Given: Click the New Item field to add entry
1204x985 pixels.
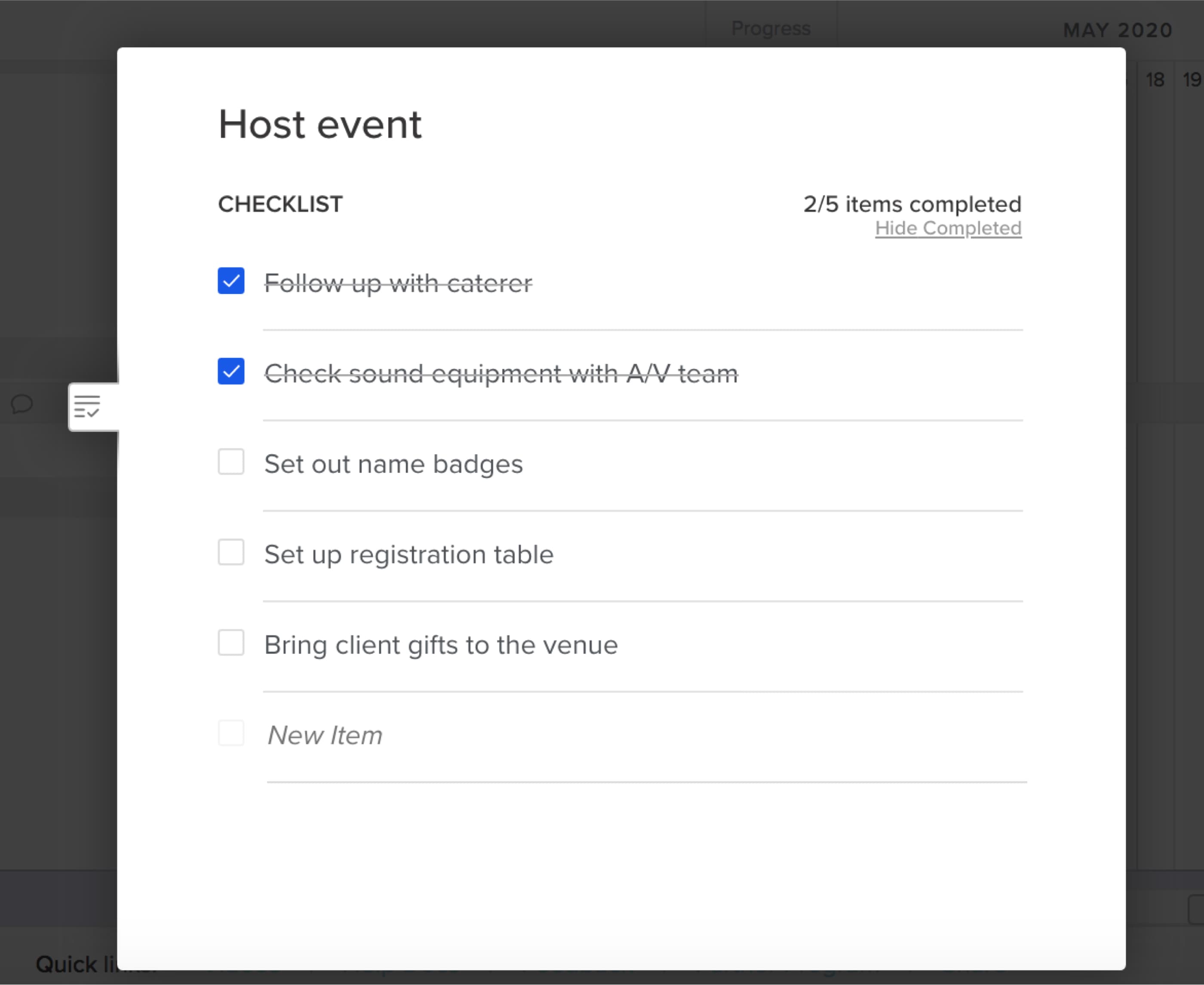Looking at the screenshot, I should pos(325,734).
